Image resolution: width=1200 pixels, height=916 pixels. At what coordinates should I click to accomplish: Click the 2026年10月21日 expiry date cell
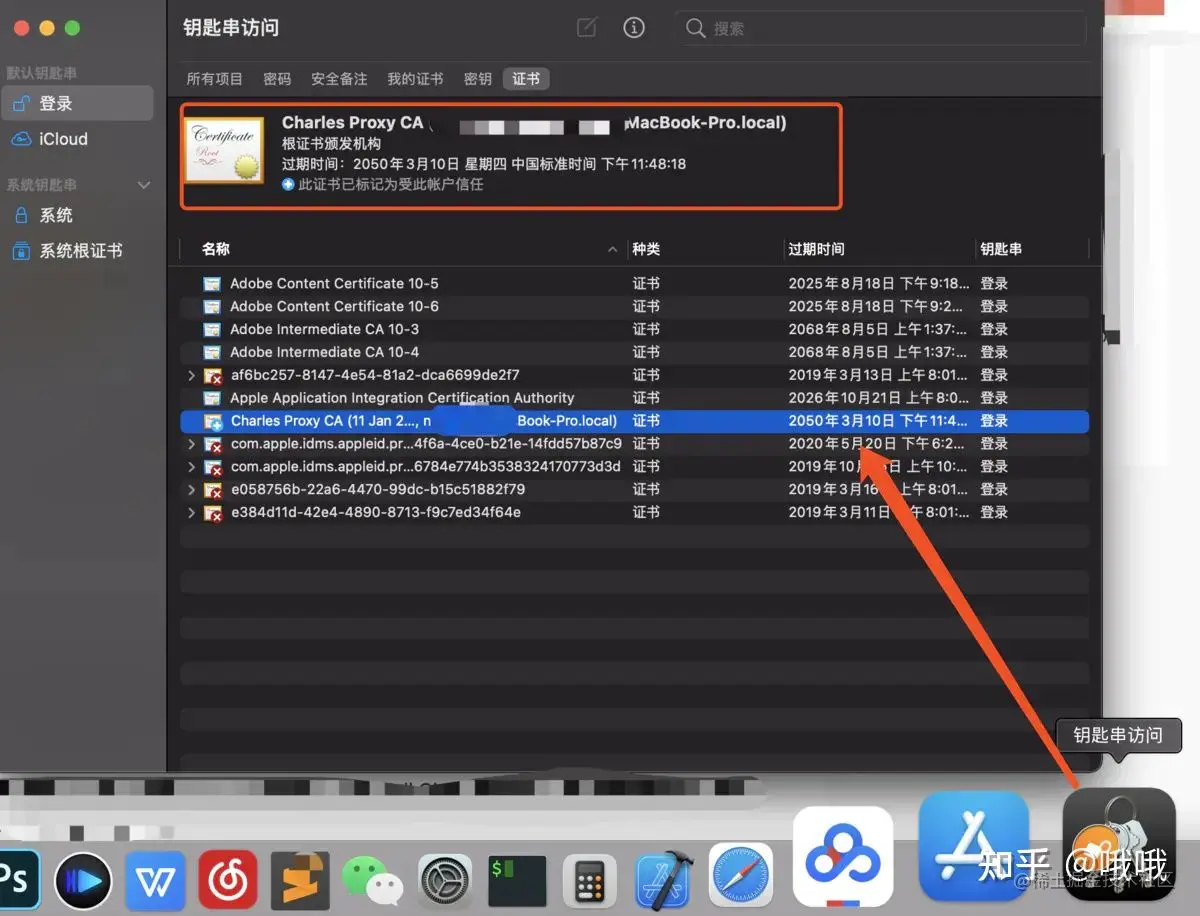878,398
